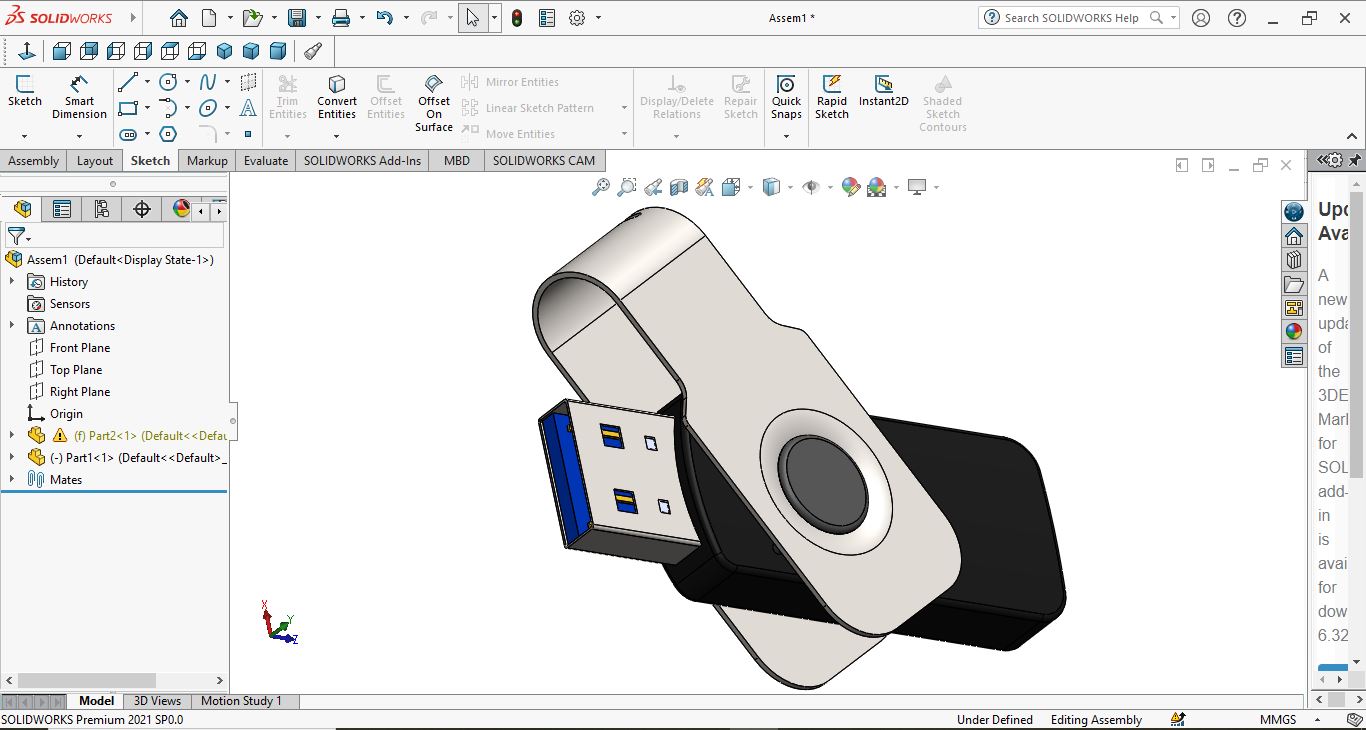Screen dimensions: 1366x730
Task: Toggle Quick Snaps
Action: [x=786, y=97]
